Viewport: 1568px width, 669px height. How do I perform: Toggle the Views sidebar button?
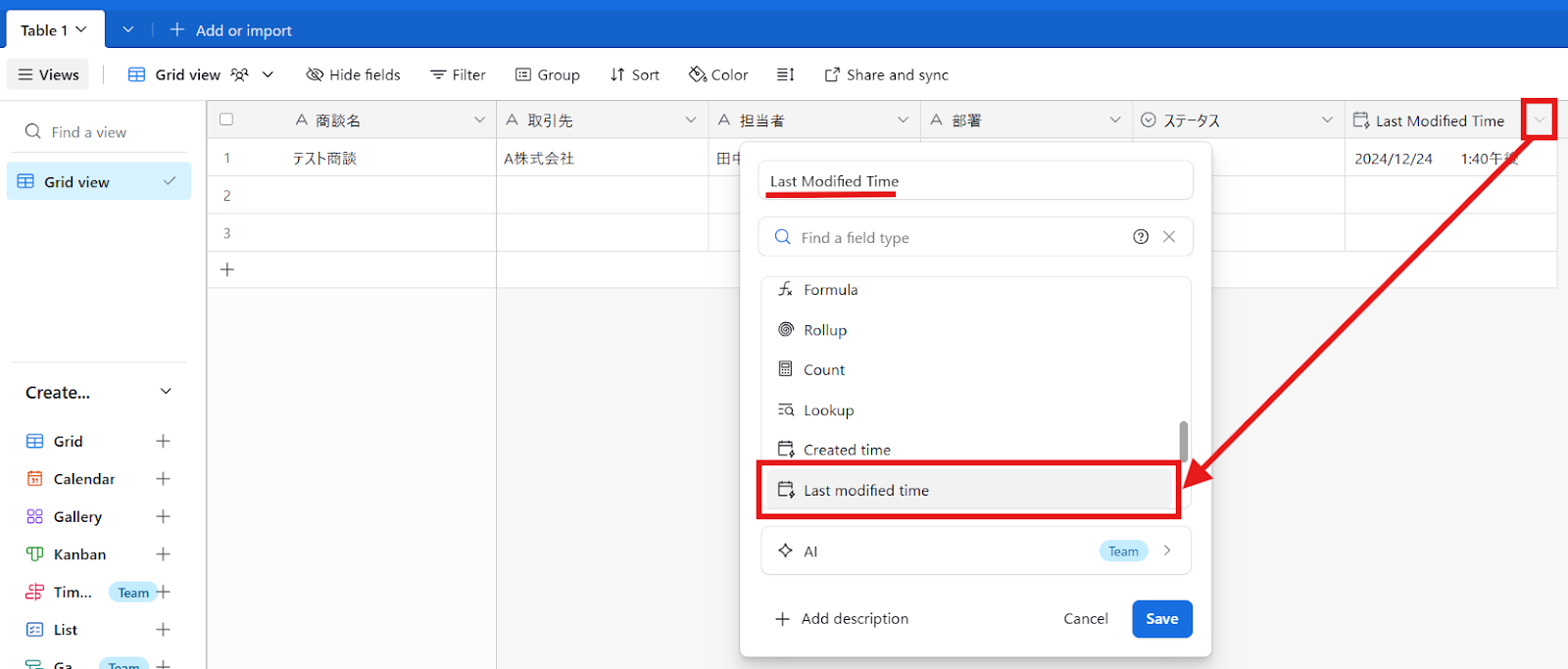(x=48, y=74)
